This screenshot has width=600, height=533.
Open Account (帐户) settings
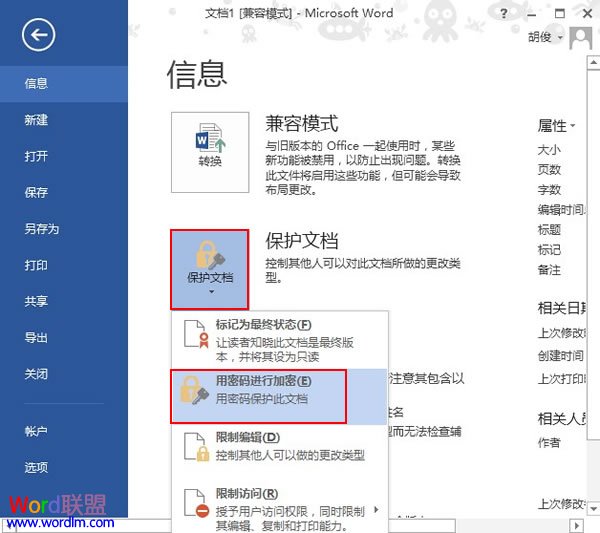pyautogui.click(x=64, y=431)
